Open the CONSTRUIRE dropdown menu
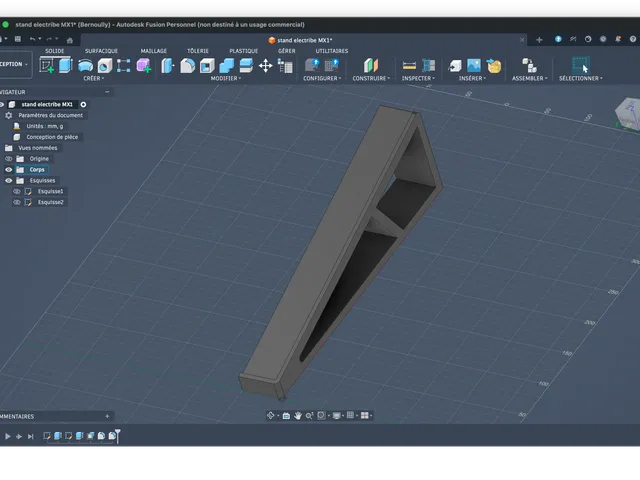The image size is (640, 480). [x=371, y=78]
